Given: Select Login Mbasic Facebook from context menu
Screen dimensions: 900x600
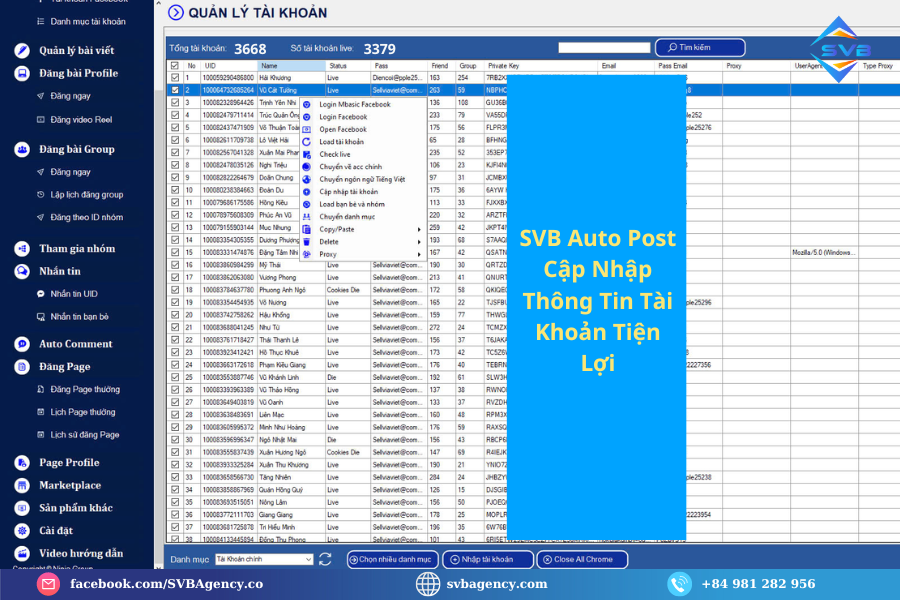Looking at the screenshot, I should tap(354, 104).
